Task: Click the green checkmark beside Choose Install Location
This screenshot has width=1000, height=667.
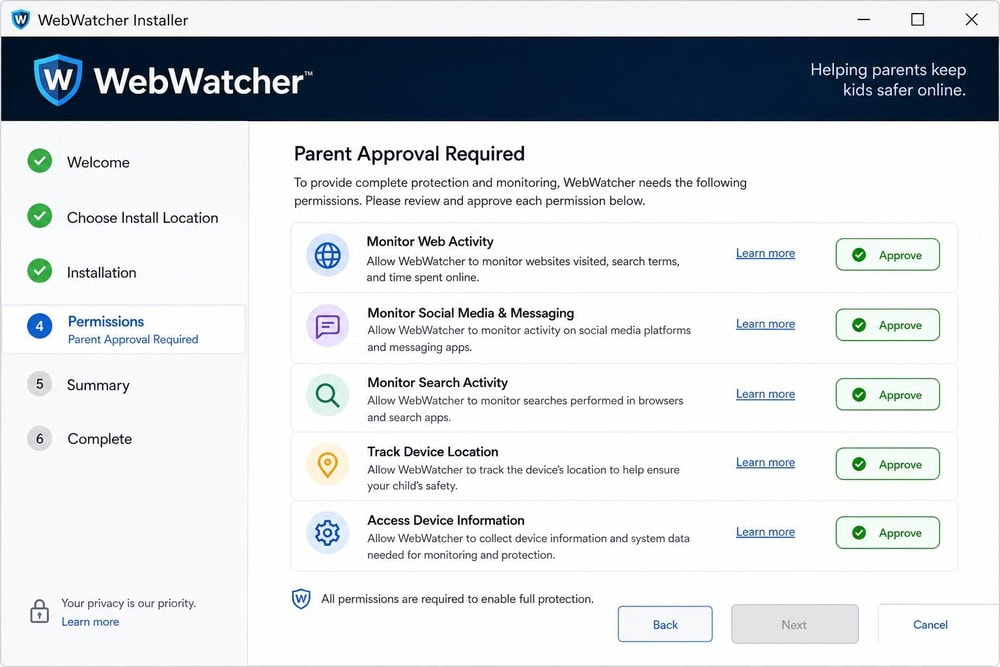Action: tap(40, 216)
